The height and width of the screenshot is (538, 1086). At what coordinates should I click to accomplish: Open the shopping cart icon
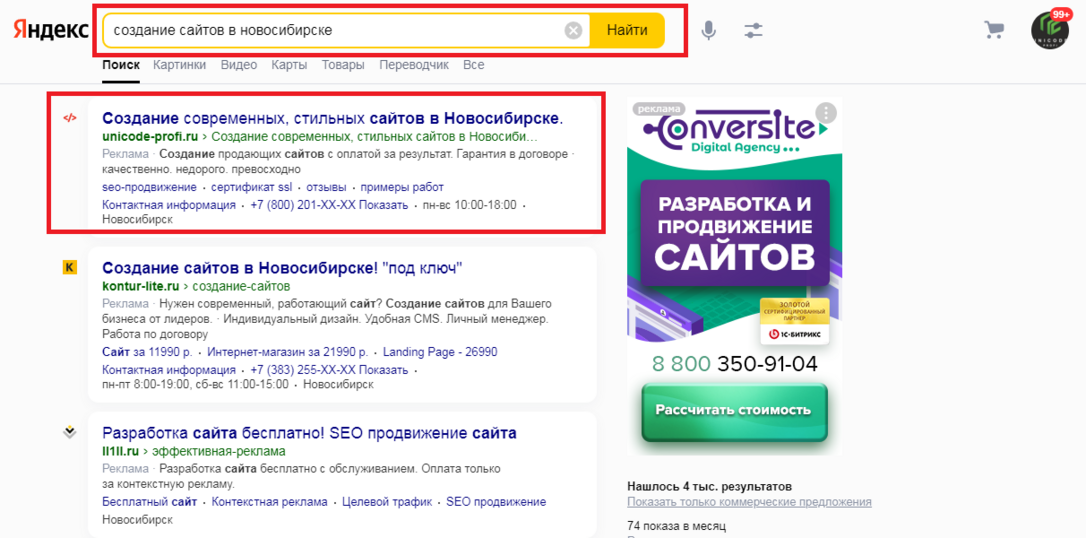(994, 30)
